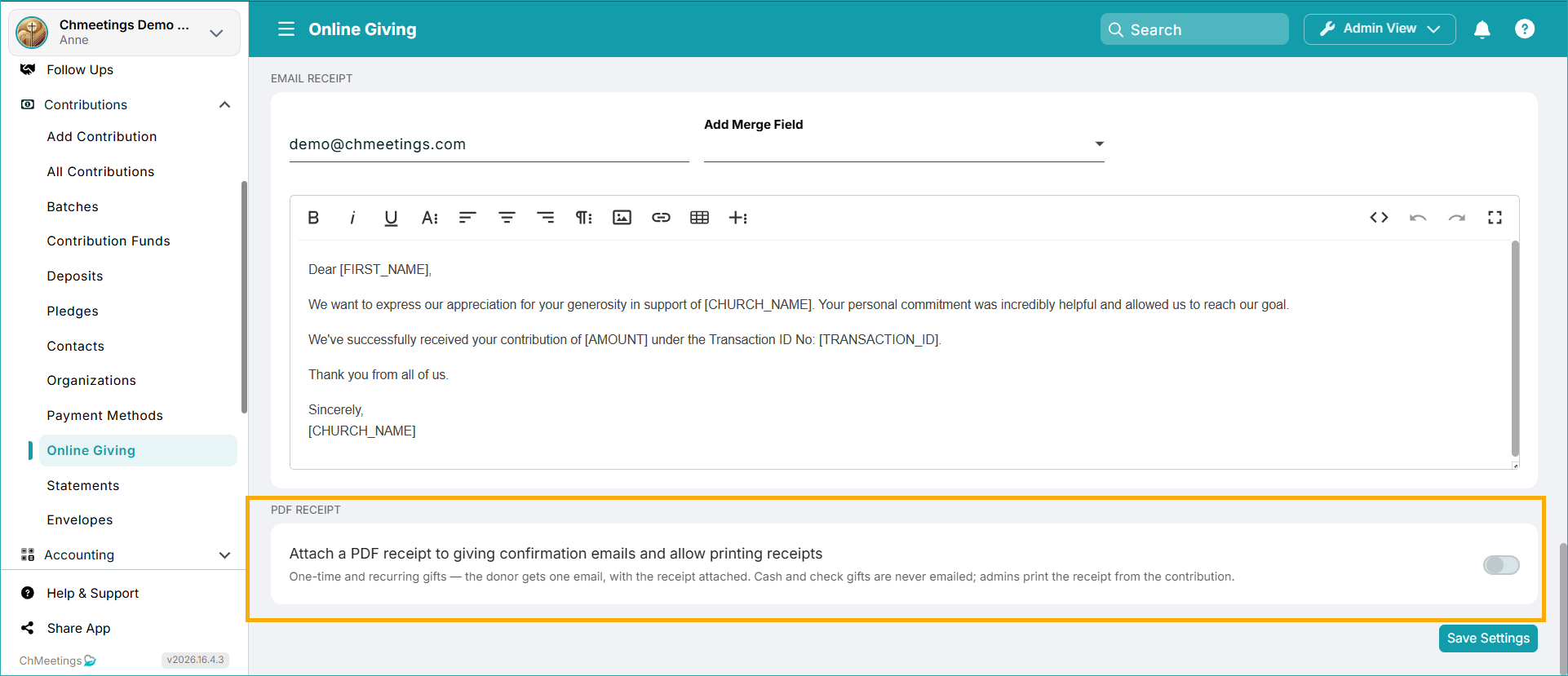Apply italic formatting in editor
The image size is (1568, 676).
pos(352,218)
